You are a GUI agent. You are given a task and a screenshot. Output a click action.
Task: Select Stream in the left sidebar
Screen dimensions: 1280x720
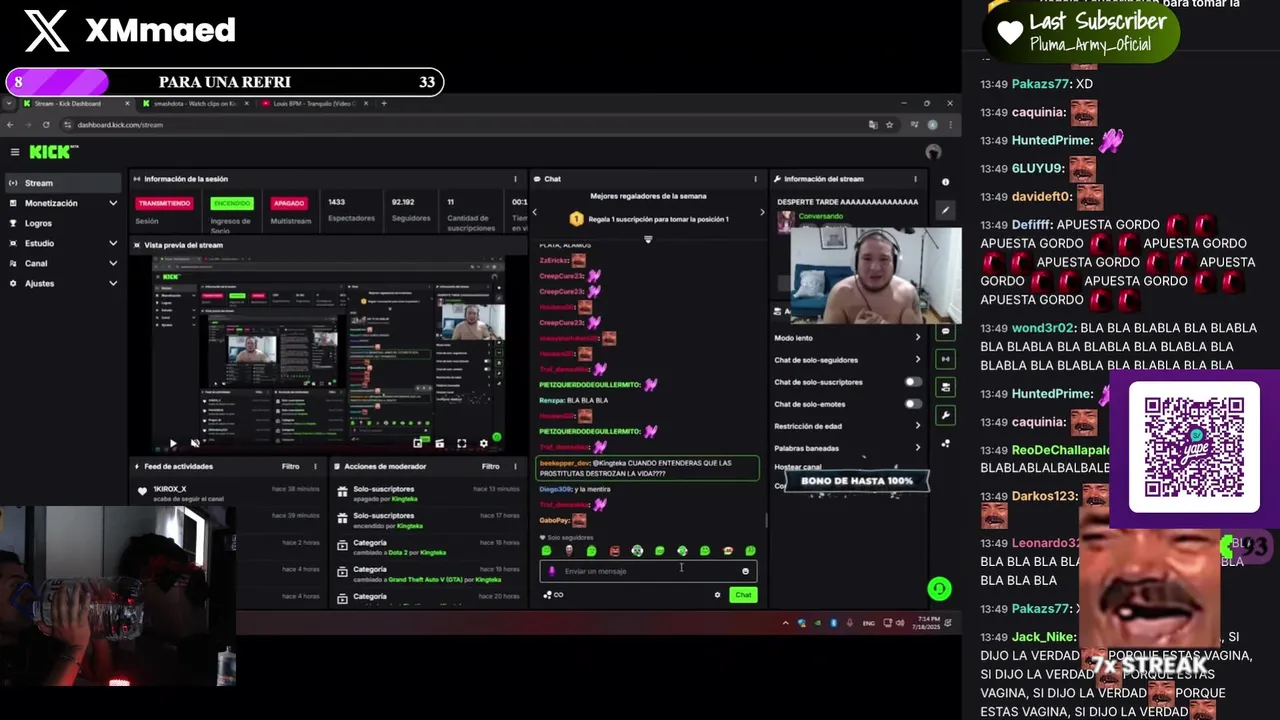[62, 183]
